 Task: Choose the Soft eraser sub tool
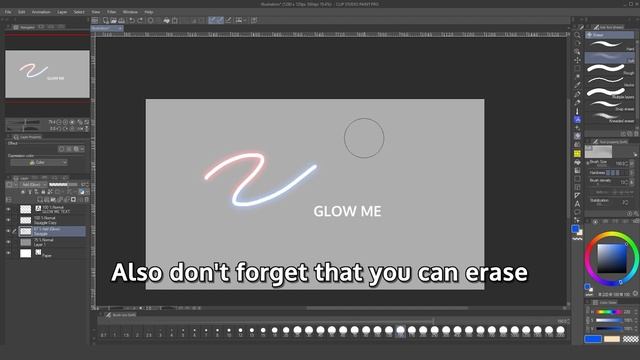coord(610,58)
